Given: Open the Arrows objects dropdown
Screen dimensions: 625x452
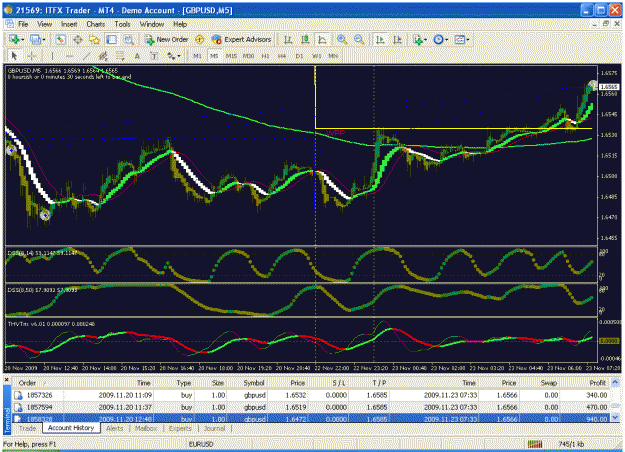Looking at the screenshot, I should [173, 56].
